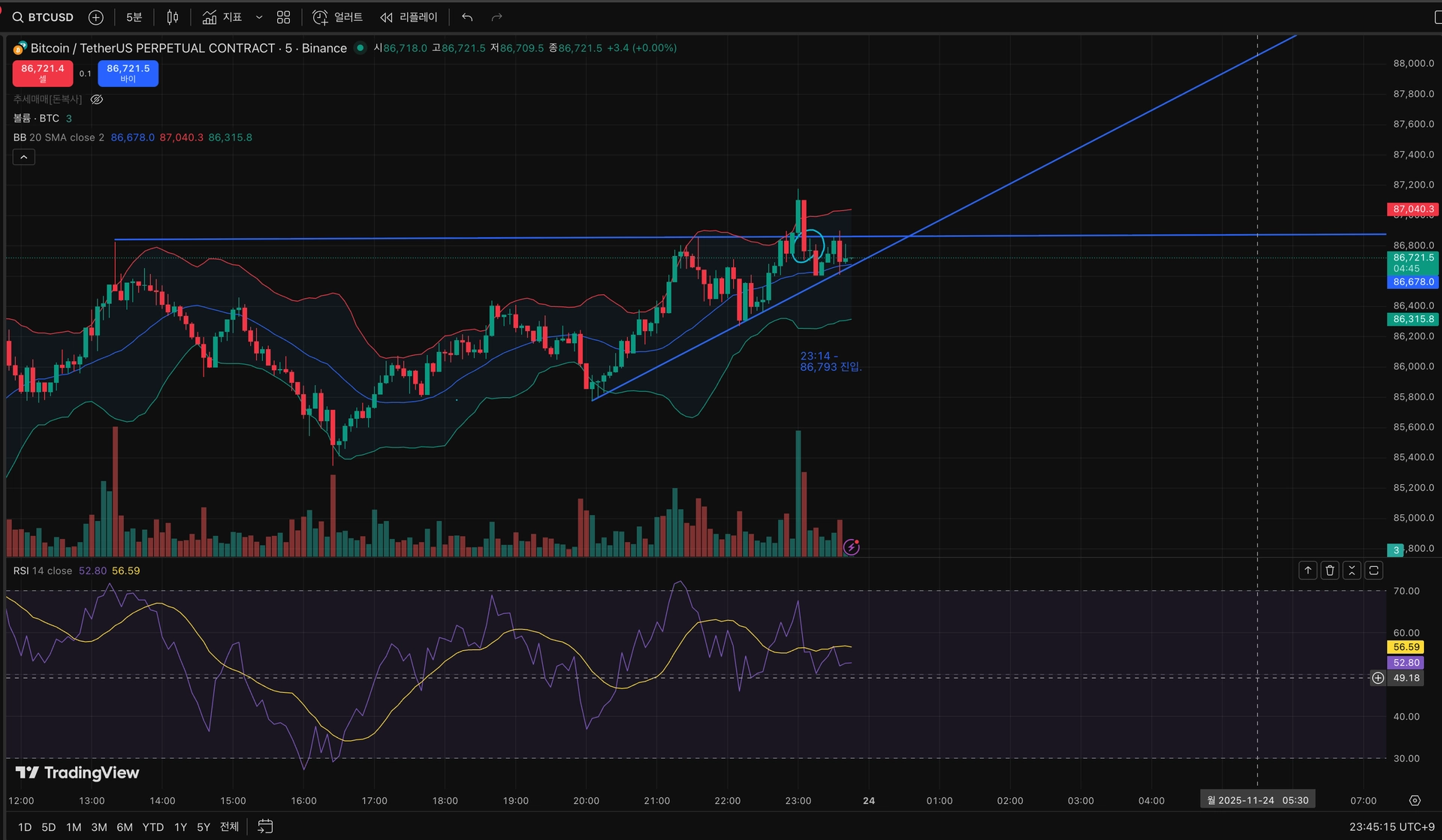Click the blue 86,721.5 buy button
Image resolution: width=1442 pixels, height=840 pixels.
click(128, 73)
